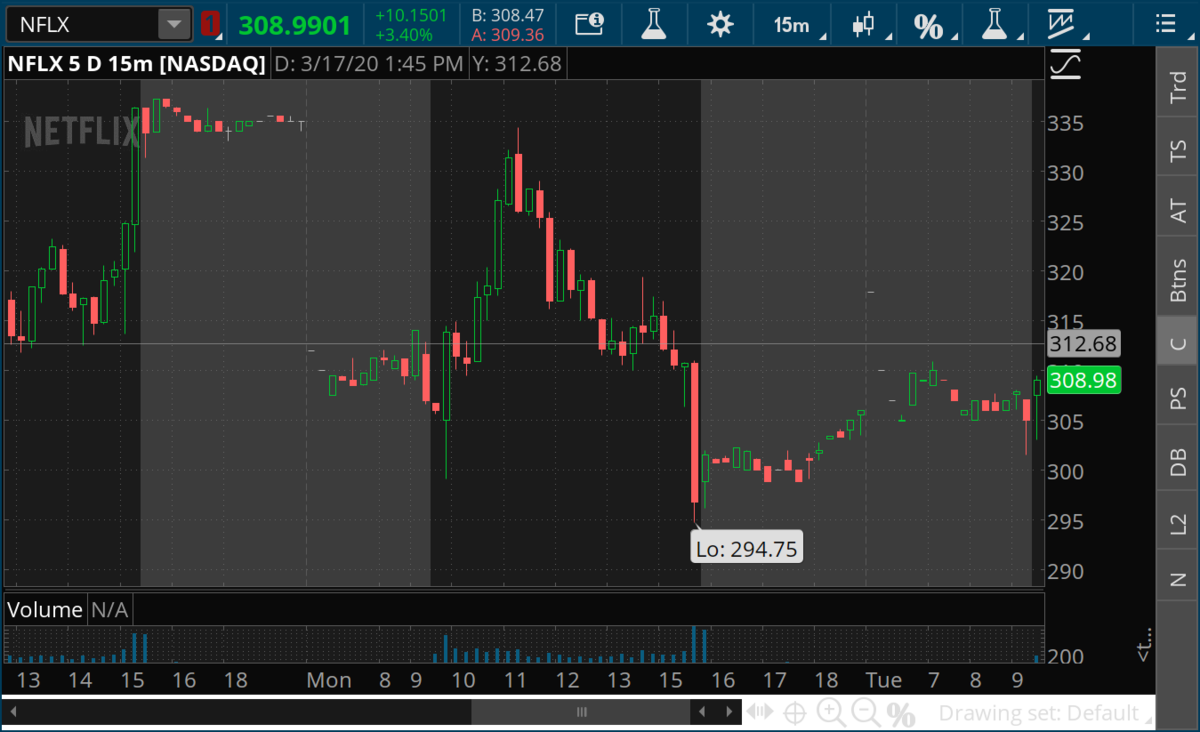
Task: Zoom in with the magnifier plus icon
Action: [830, 713]
